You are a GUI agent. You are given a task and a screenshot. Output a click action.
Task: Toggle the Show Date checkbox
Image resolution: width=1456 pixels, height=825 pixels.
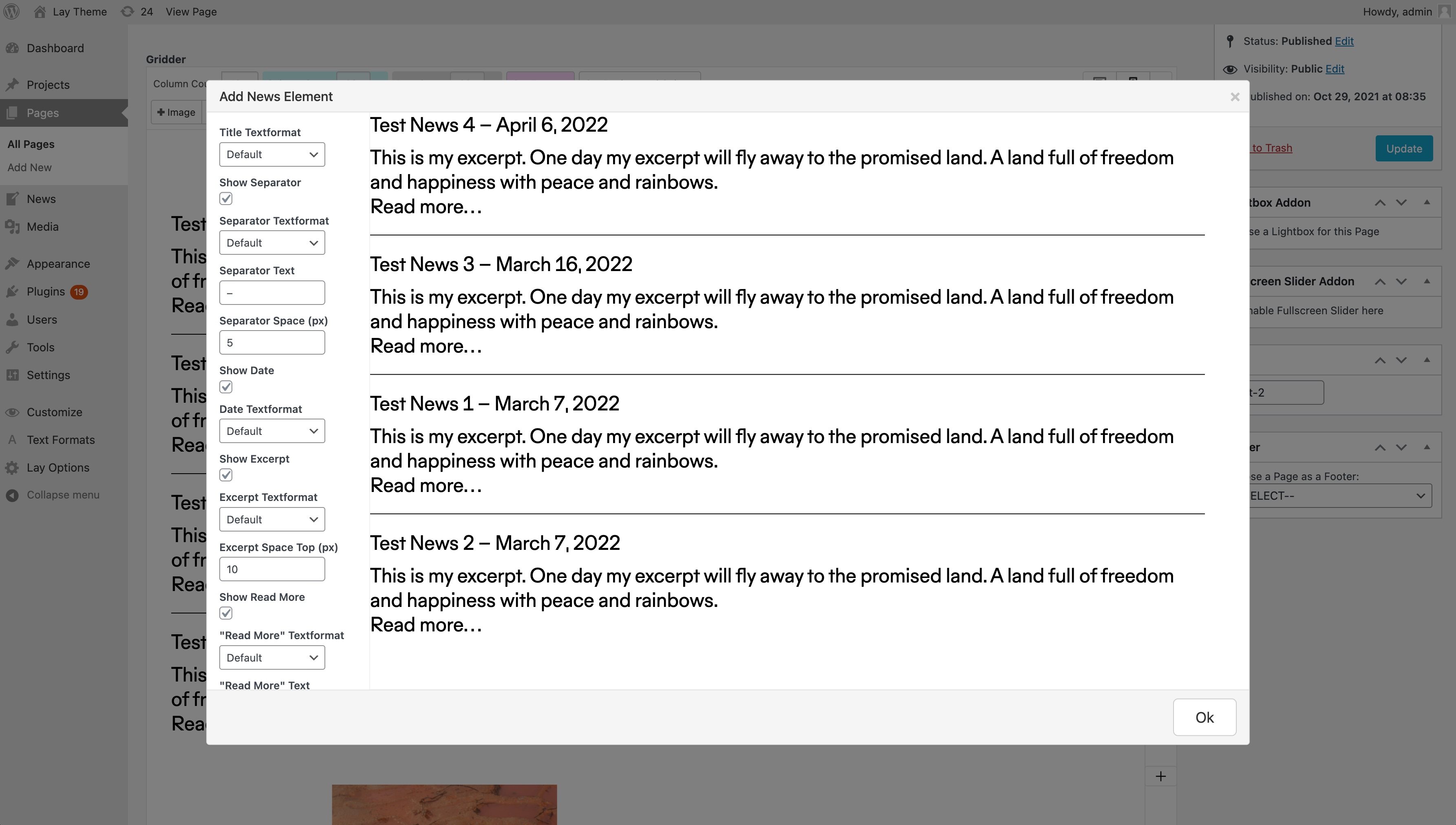point(226,387)
